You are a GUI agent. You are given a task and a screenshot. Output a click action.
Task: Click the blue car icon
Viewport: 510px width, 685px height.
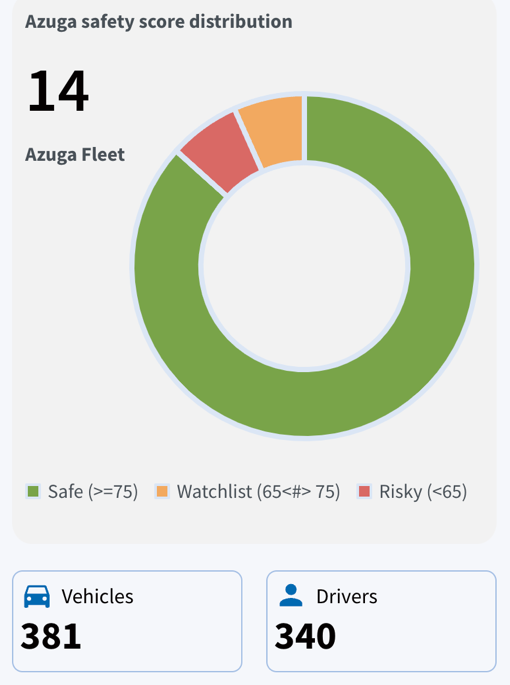(37, 596)
